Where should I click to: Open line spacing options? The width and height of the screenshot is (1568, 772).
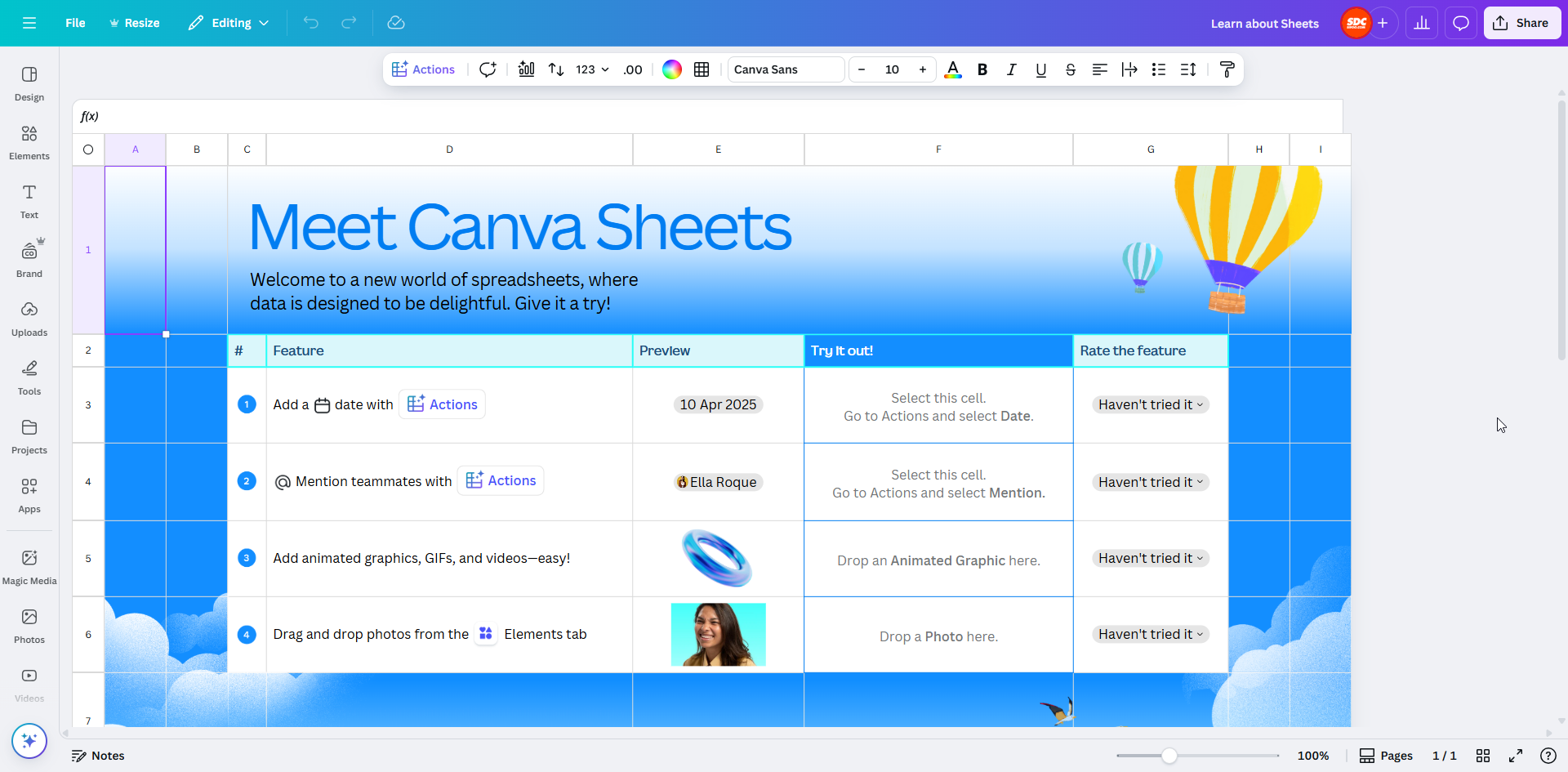tap(1188, 69)
